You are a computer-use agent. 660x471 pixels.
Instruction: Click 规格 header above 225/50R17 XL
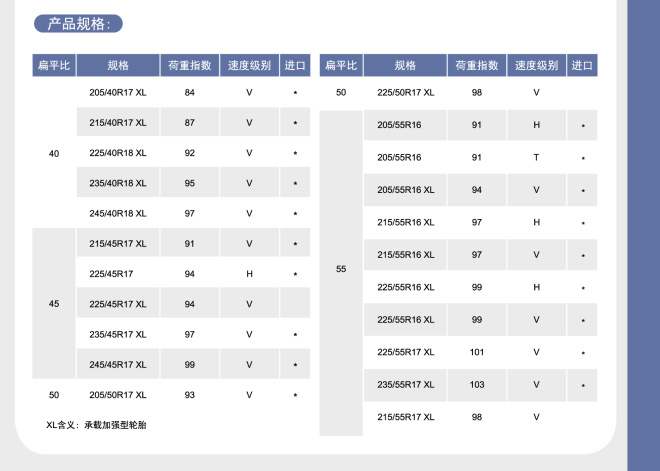pos(405,65)
